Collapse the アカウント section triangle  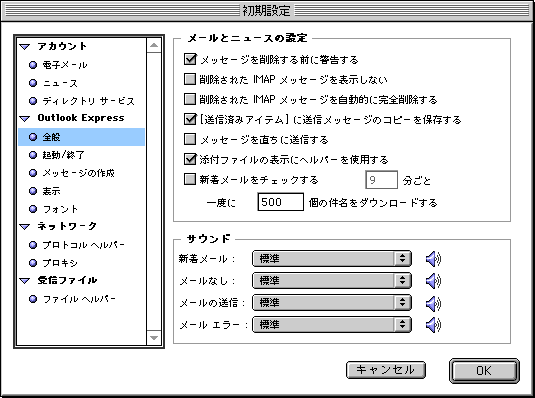(25, 47)
